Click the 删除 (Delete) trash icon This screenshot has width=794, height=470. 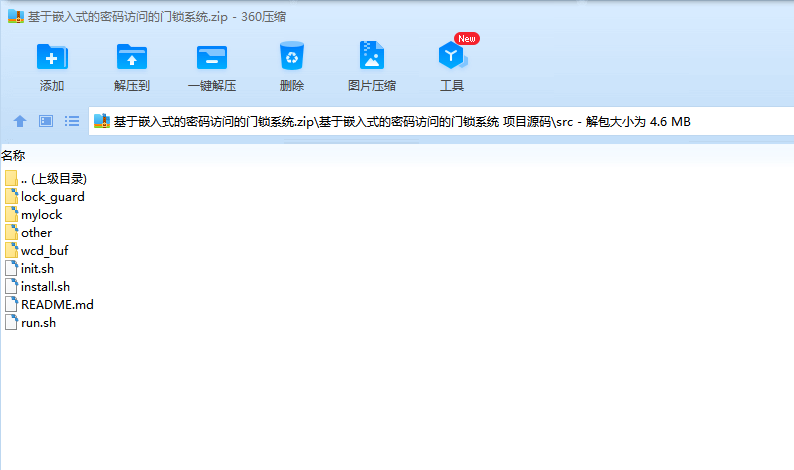(292, 56)
